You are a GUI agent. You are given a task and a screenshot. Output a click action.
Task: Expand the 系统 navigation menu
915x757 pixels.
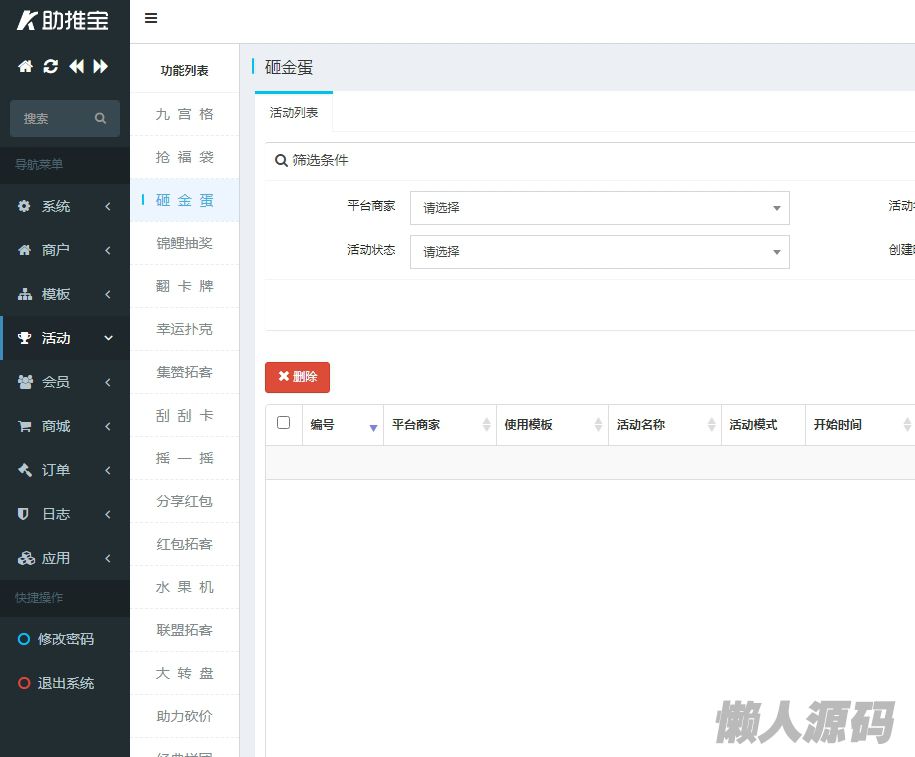pos(65,206)
